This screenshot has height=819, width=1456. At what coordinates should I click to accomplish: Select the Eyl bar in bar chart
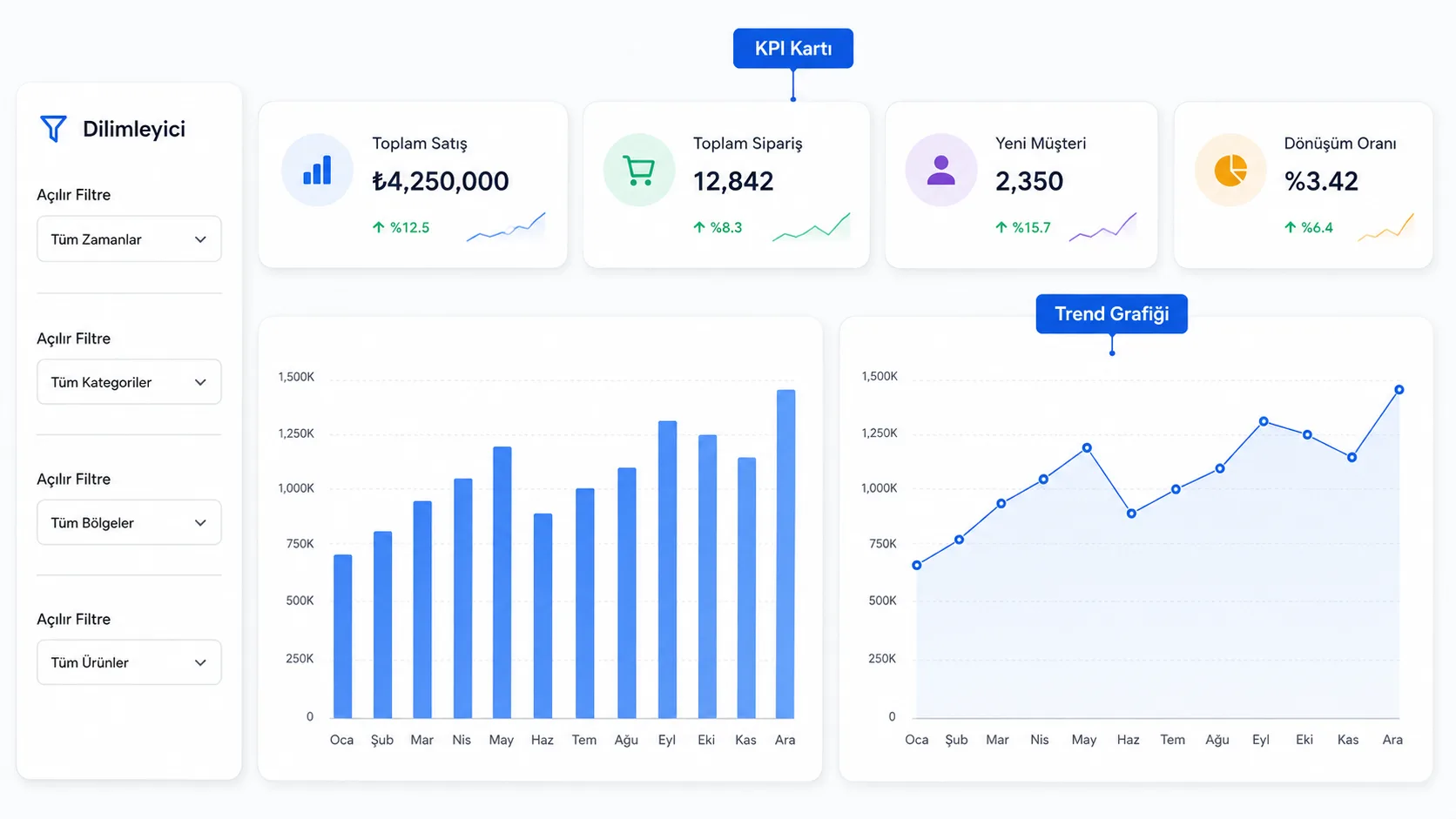(x=667, y=569)
